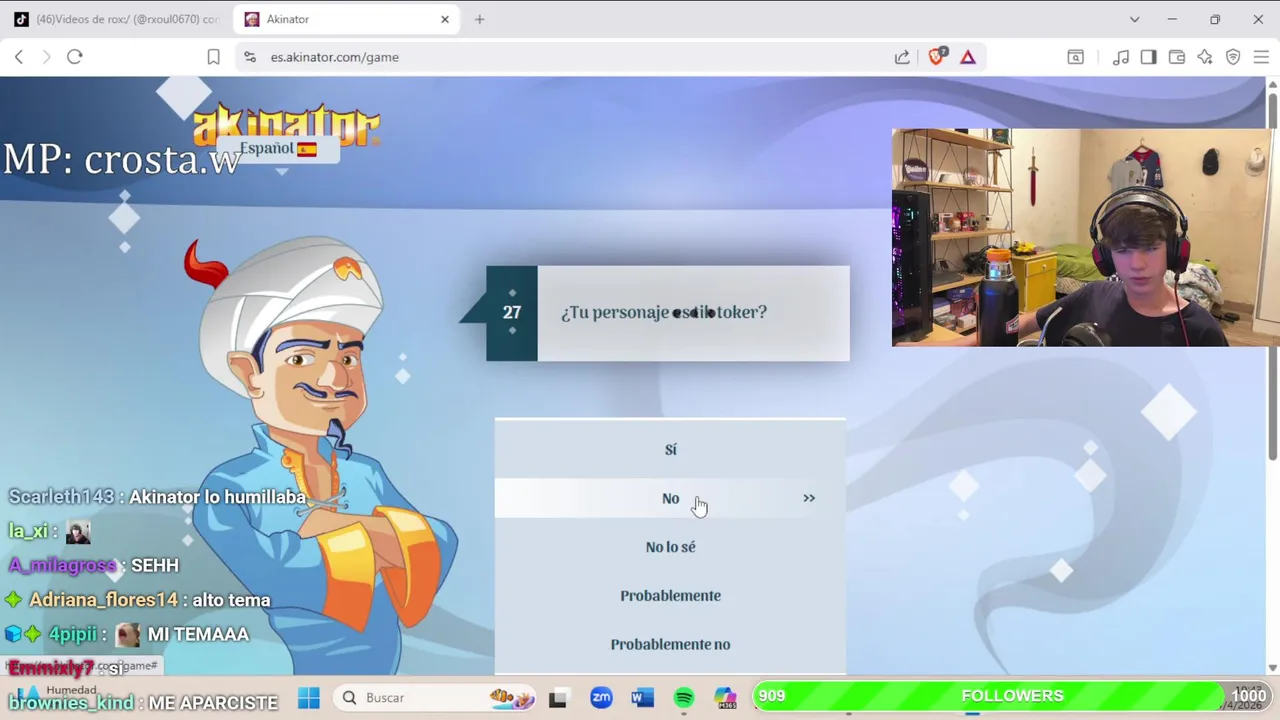Open Brave Shields lion icon
Viewport: 1280px width, 720px height.
tap(936, 57)
